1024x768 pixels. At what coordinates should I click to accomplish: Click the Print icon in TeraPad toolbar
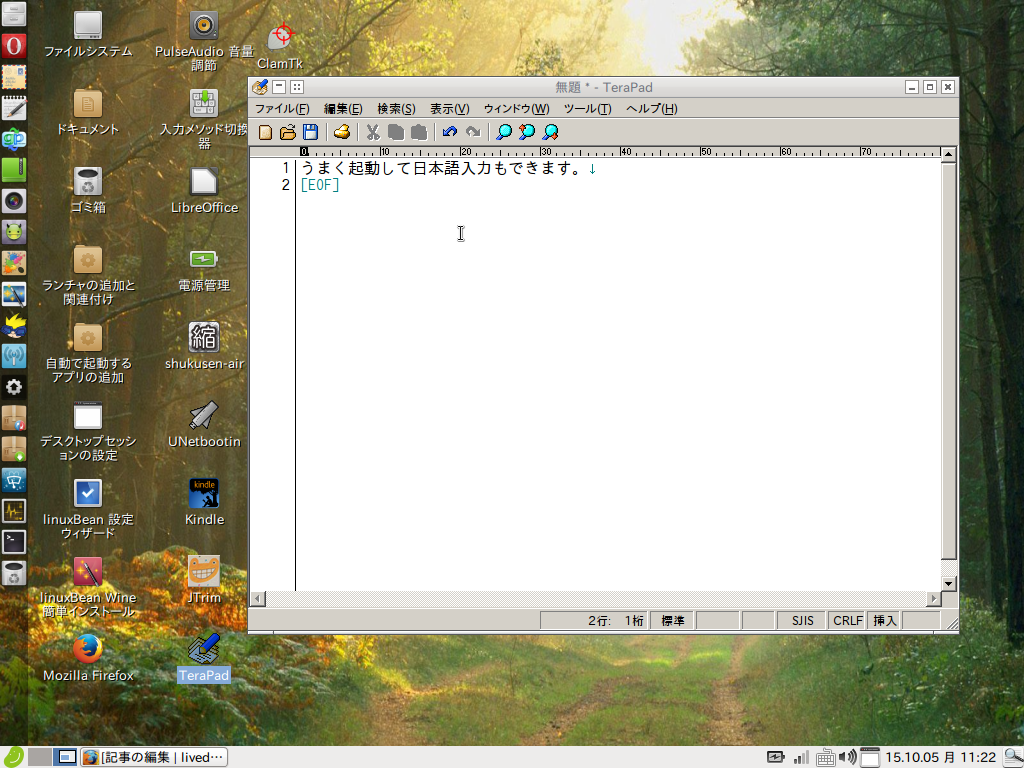point(342,132)
